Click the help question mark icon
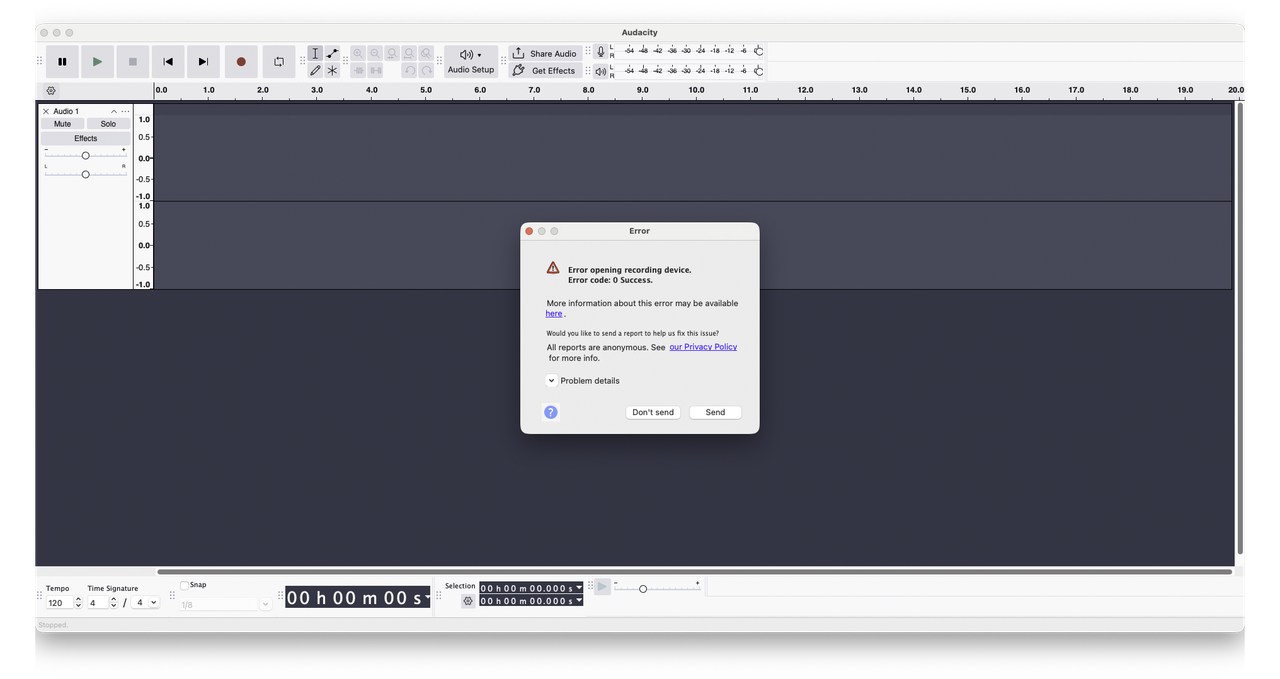The image size is (1280, 679). 551,412
